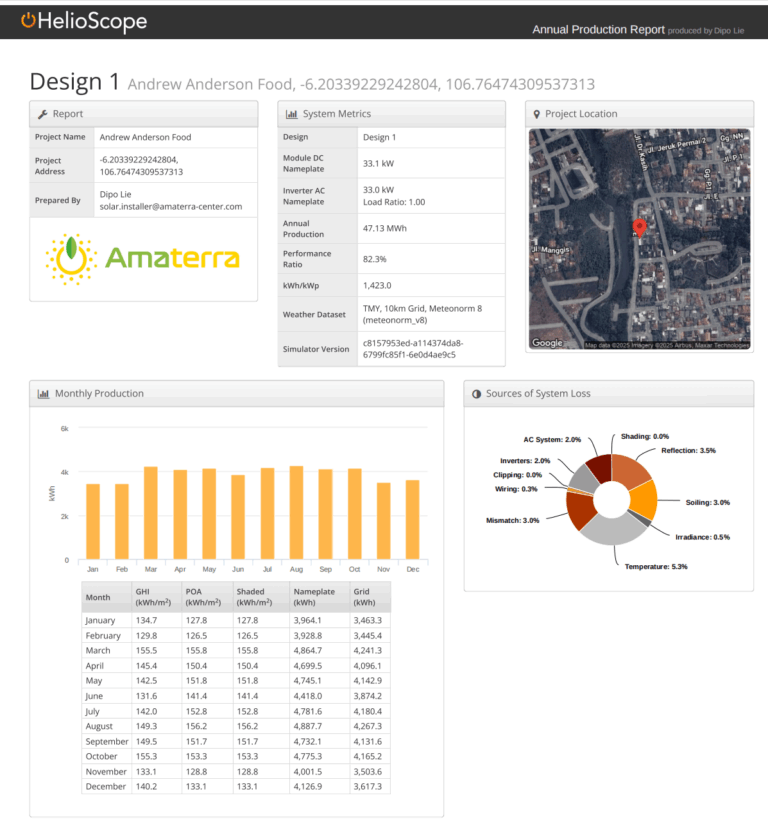768x825 pixels.
Task: Click the Annual Production value 47.13 MWh
Action: coord(384,229)
